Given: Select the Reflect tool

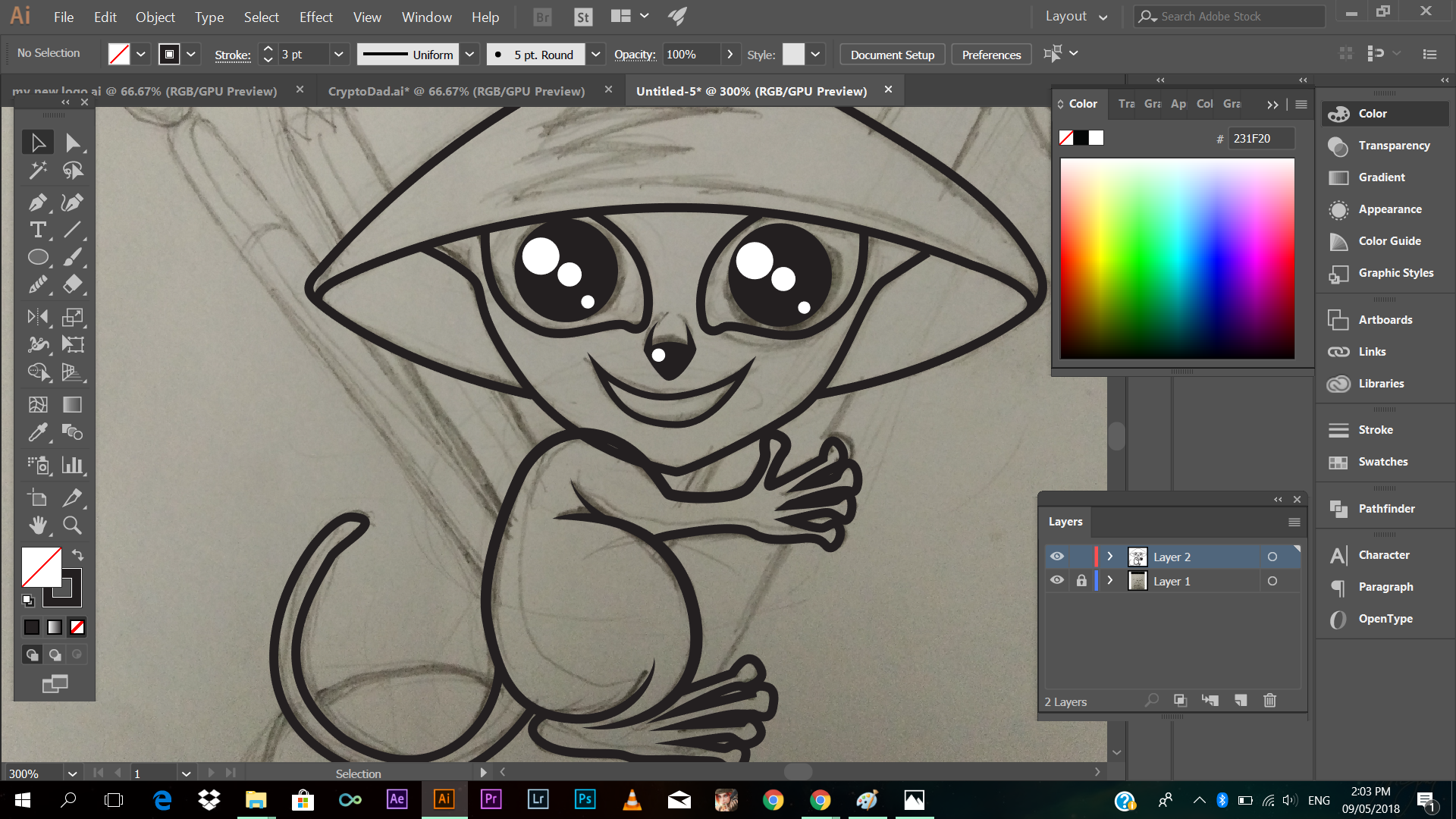Looking at the screenshot, I should tap(37, 317).
